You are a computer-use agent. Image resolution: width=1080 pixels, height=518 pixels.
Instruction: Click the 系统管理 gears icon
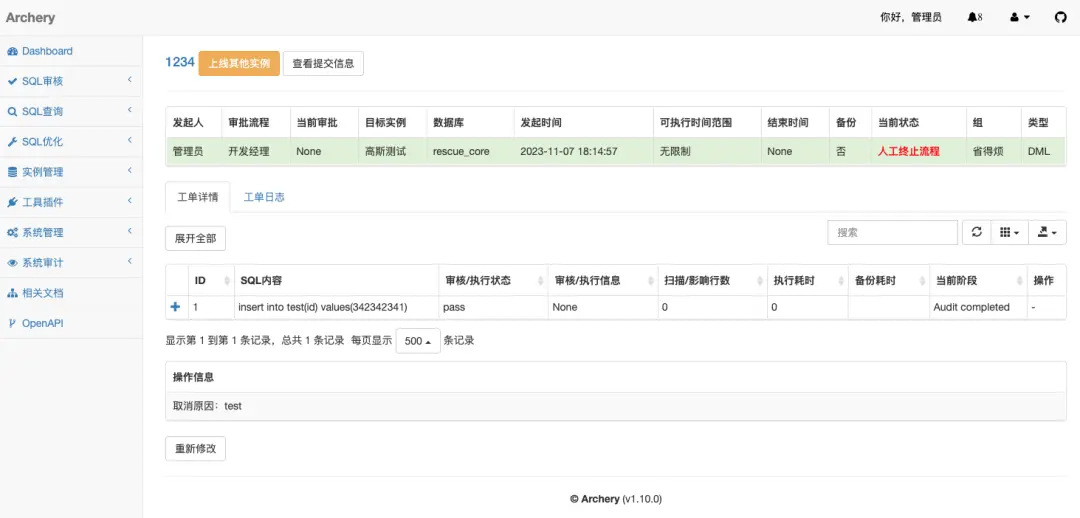click(x=12, y=233)
